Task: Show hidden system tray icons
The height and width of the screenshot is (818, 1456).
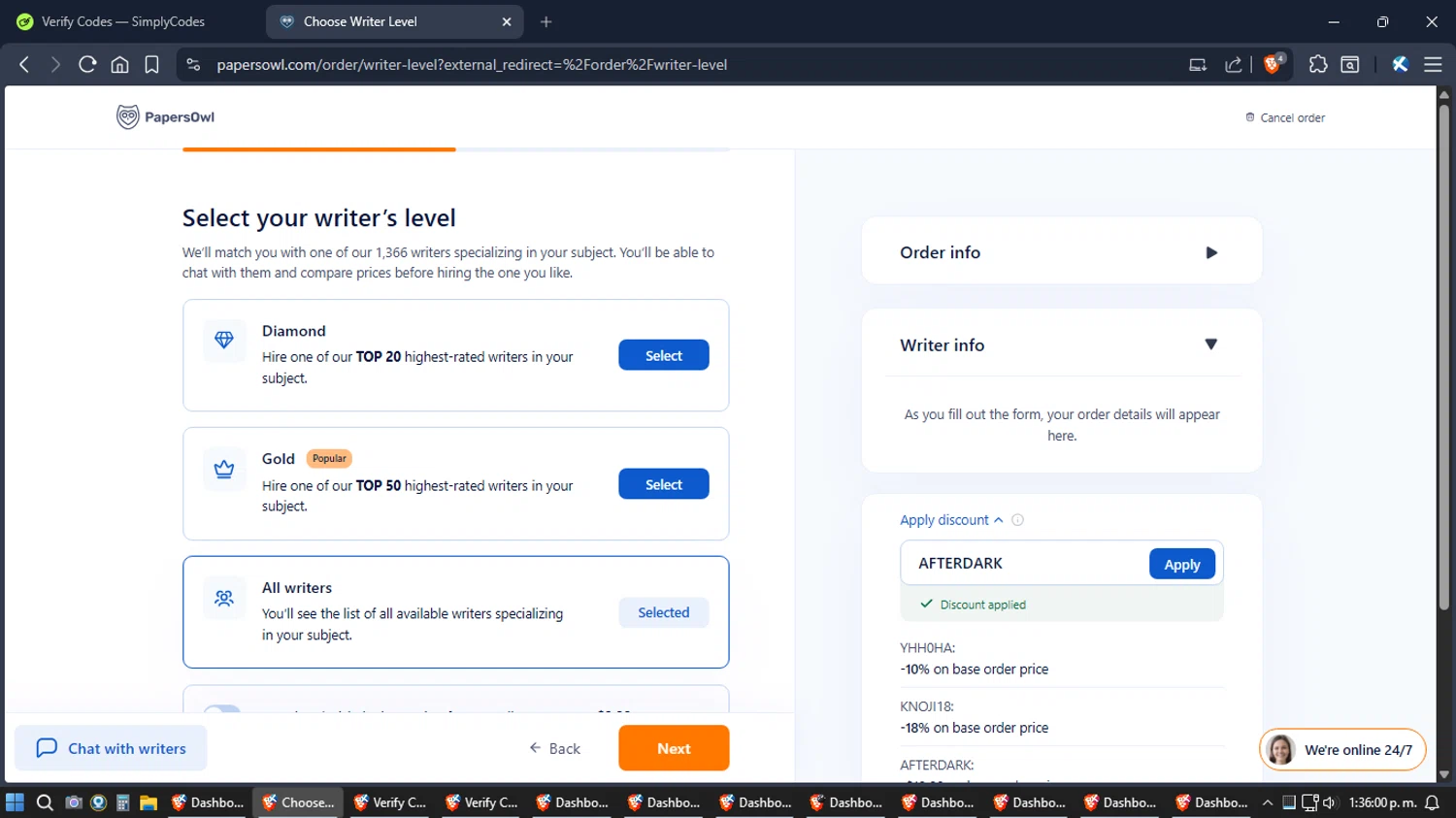Action: point(1267,802)
